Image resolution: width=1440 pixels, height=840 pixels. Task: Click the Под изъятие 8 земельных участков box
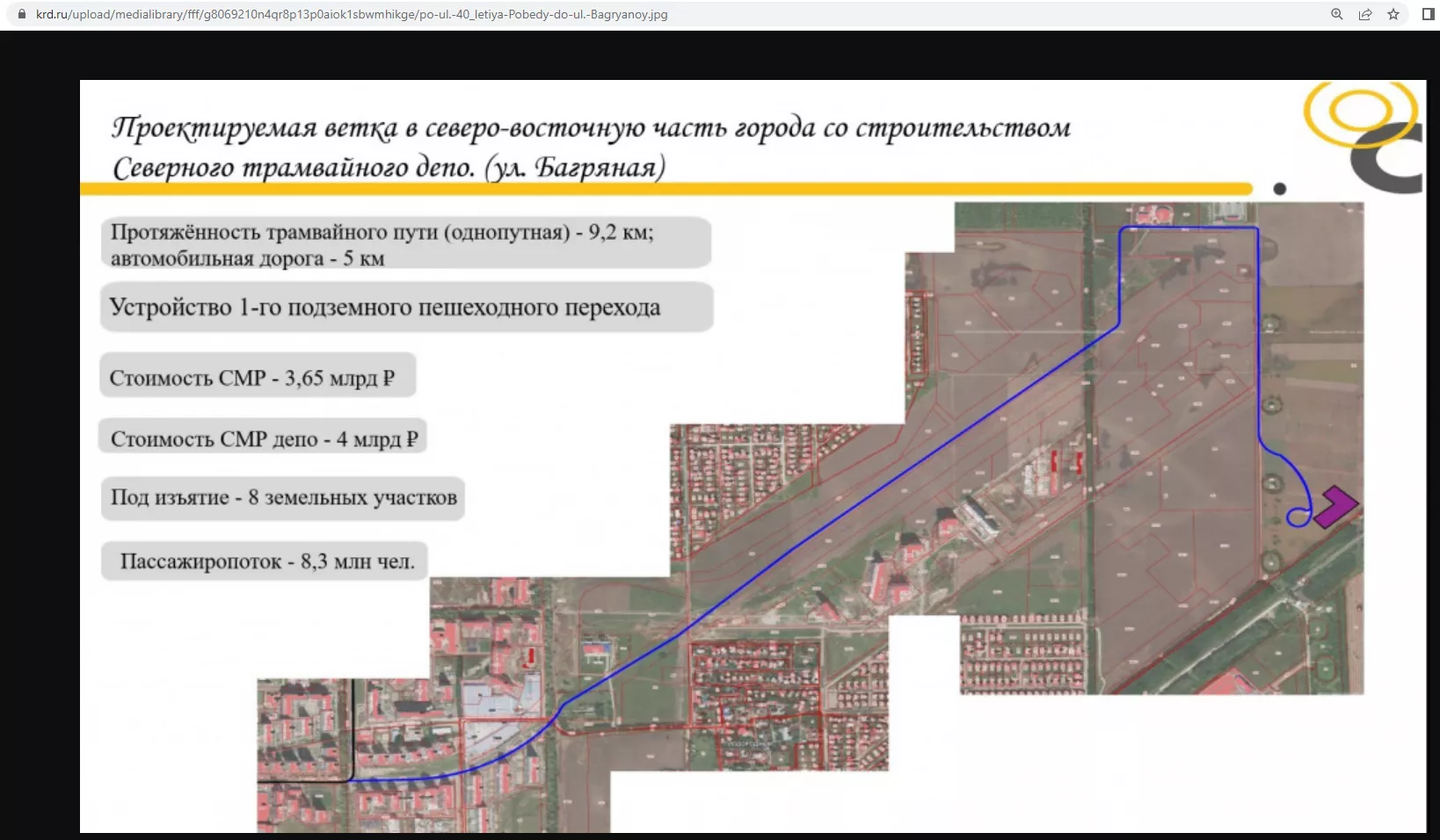pos(282,498)
